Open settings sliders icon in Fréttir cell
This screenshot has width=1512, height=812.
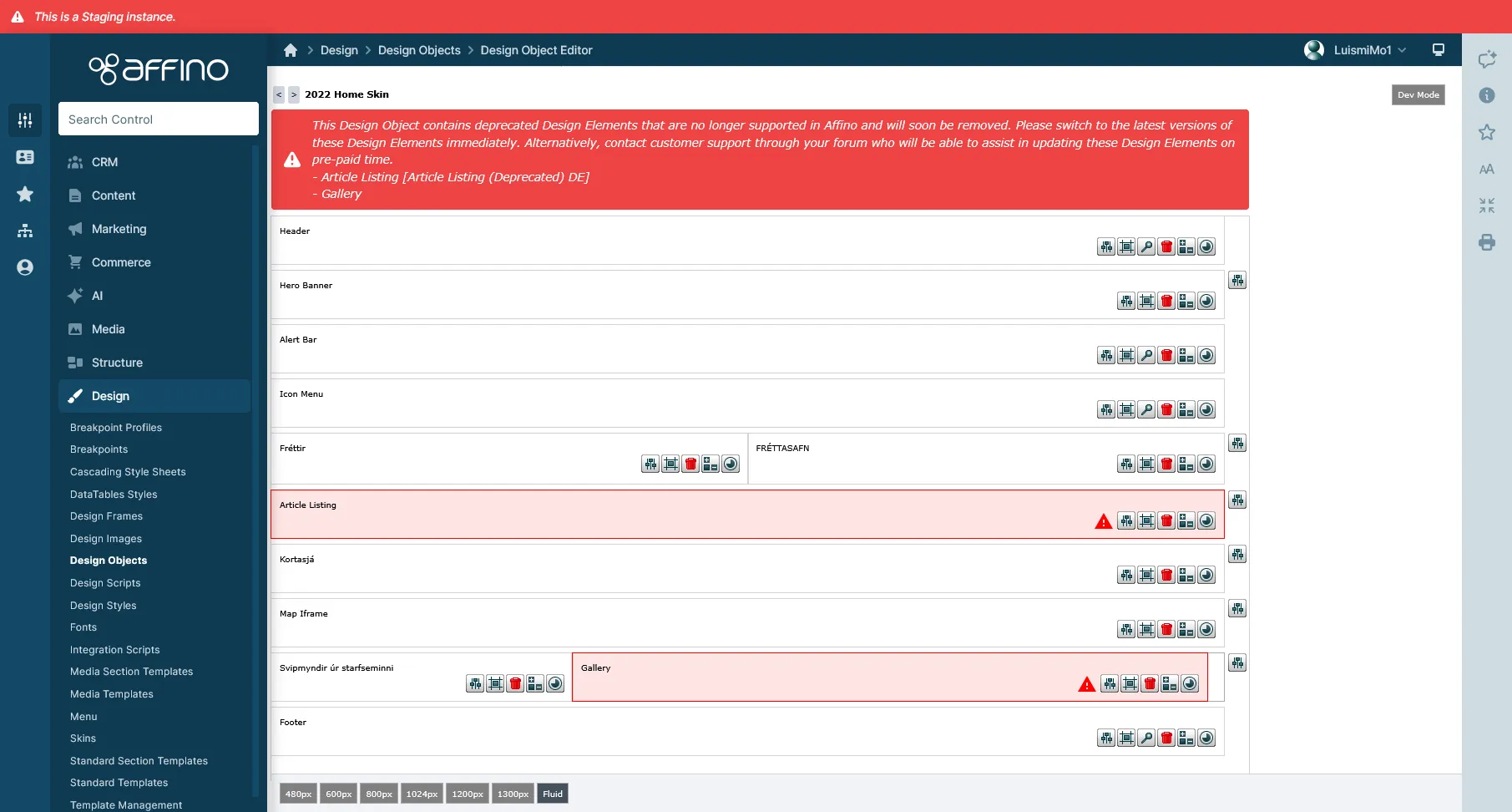pos(650,464)
